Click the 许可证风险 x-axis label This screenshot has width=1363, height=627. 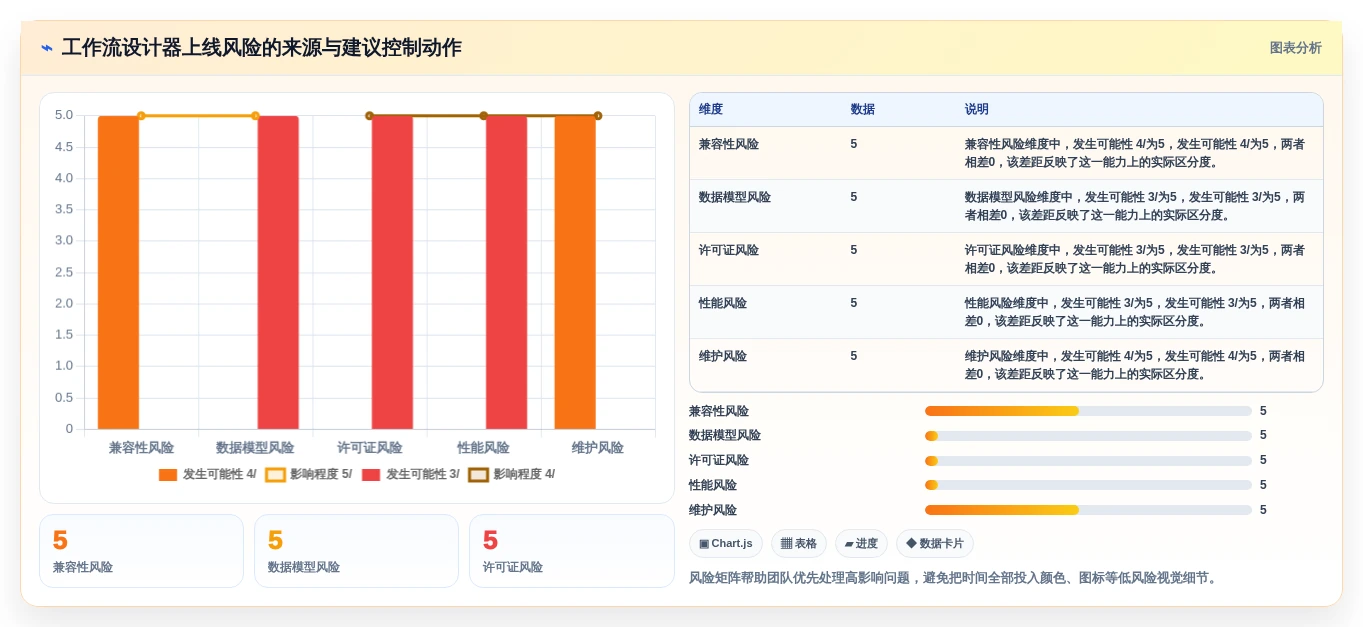pyautogui.click(x=370, y=448)
